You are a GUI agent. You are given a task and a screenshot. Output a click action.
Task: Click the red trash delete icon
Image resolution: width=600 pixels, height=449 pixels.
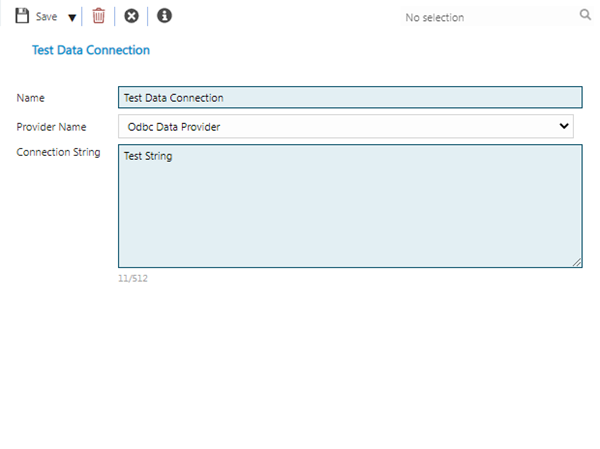coord(98,16)
